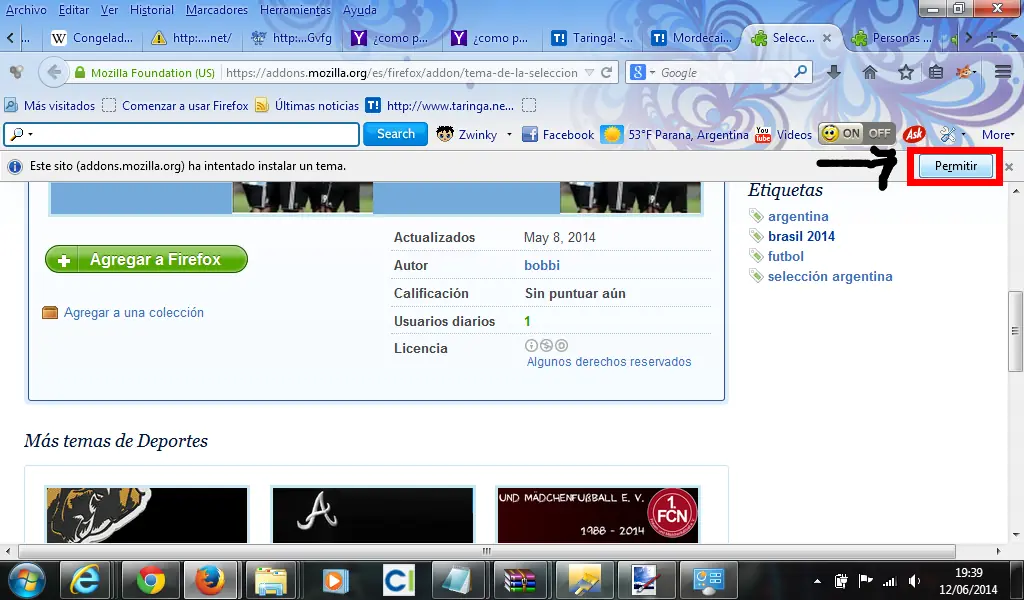The image size is (1024, 600).
Task: Reload the page with the refresh icon
Action: point(607,72)
